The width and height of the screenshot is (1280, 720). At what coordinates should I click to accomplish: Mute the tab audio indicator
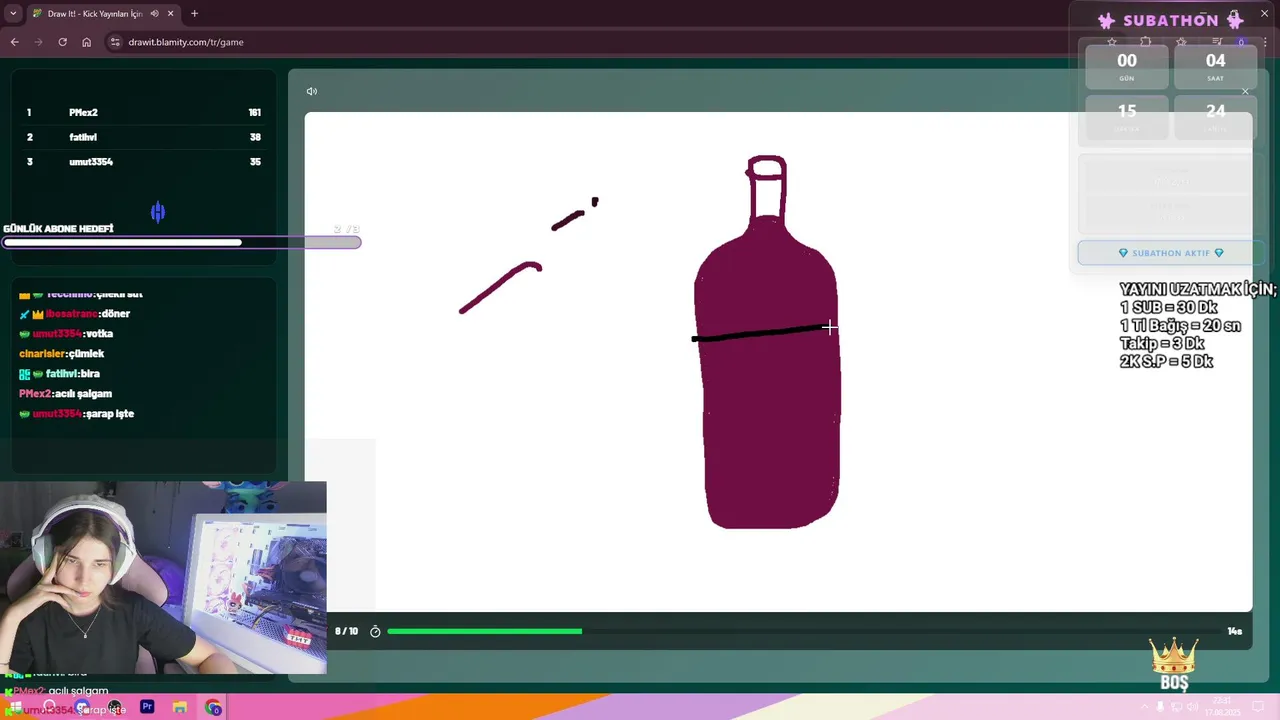[x=154, y=13]
